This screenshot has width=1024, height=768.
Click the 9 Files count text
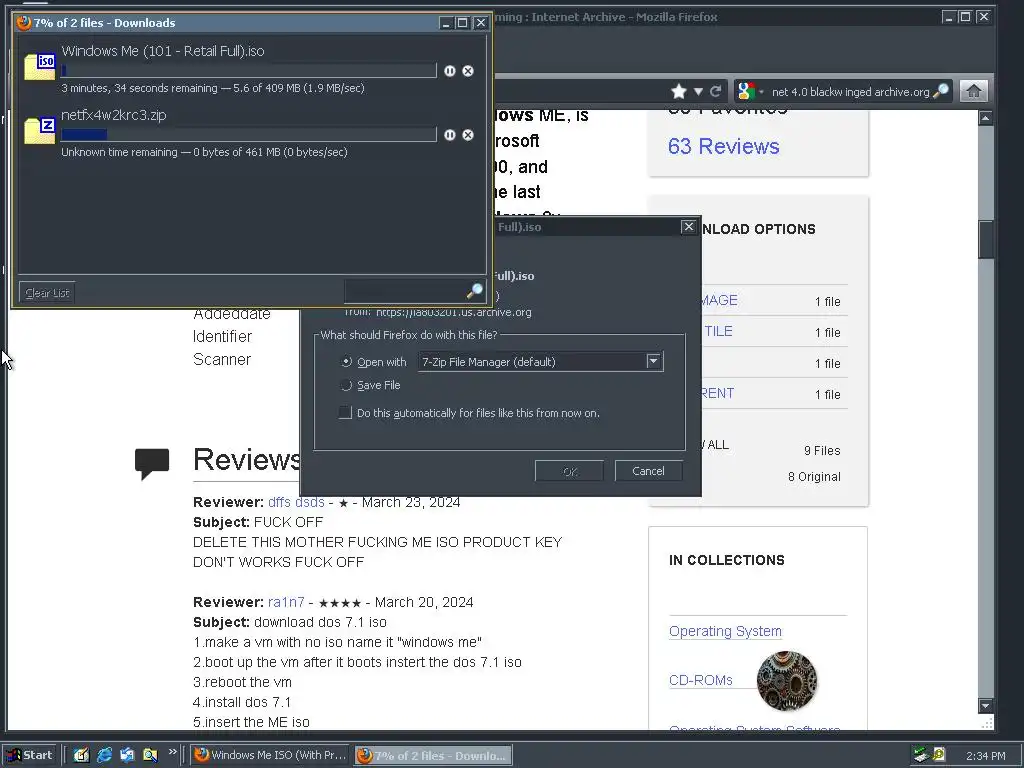[x=822, y=451]
